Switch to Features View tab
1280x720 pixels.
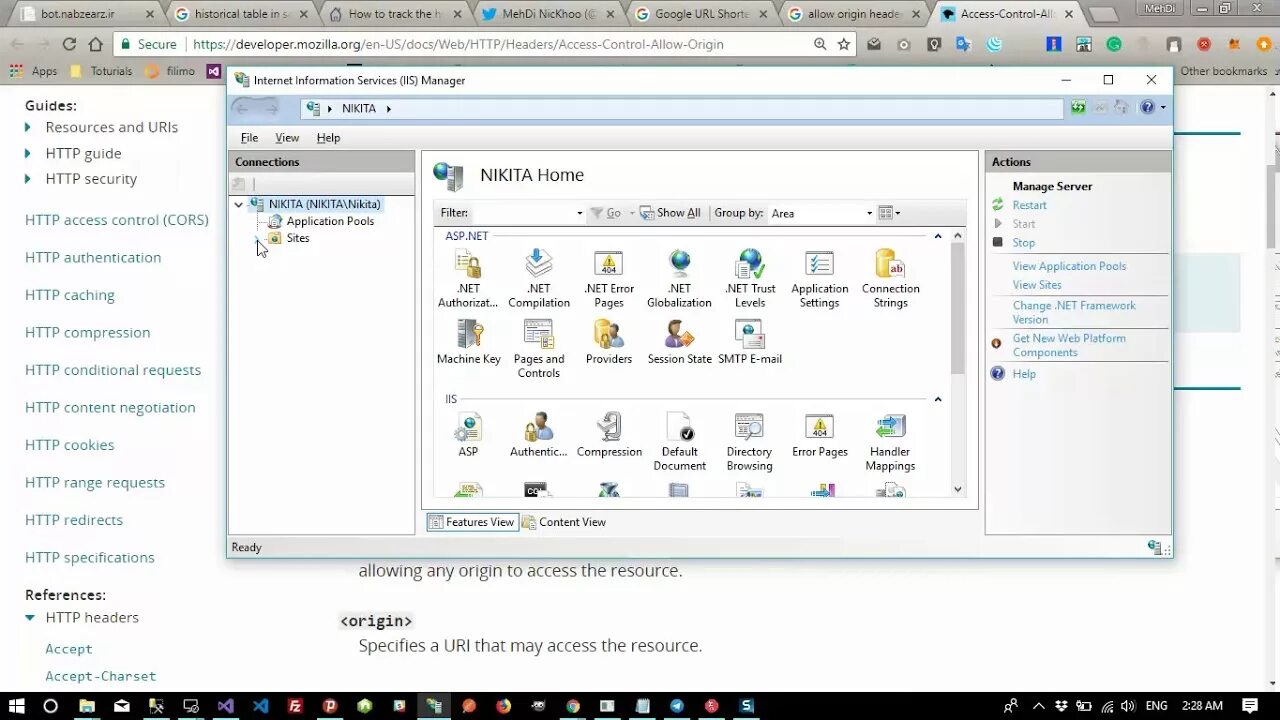point(472,522)
